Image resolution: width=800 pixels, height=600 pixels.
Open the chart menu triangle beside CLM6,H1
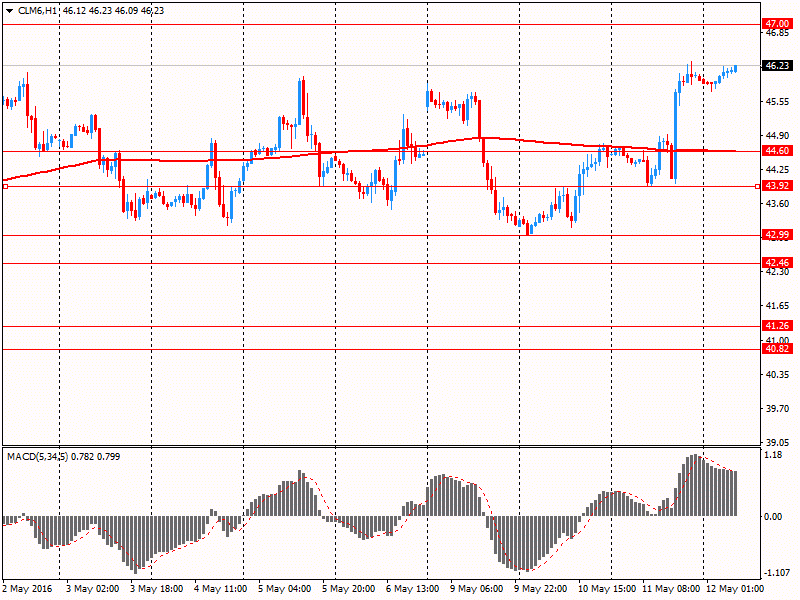[10, 11]
